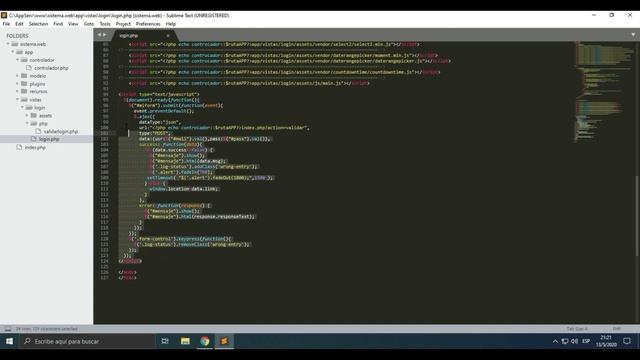Click the vertical editor scrollbar

click(637, 216)
